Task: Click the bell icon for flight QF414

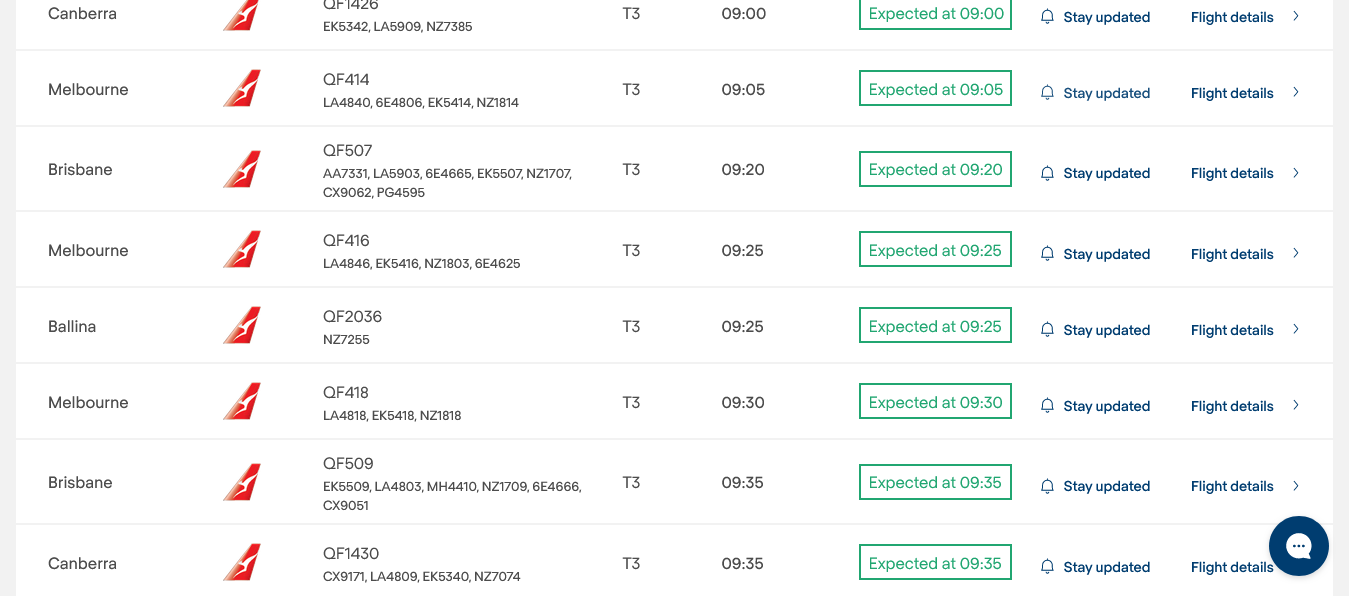Action: pos(1047,93)
